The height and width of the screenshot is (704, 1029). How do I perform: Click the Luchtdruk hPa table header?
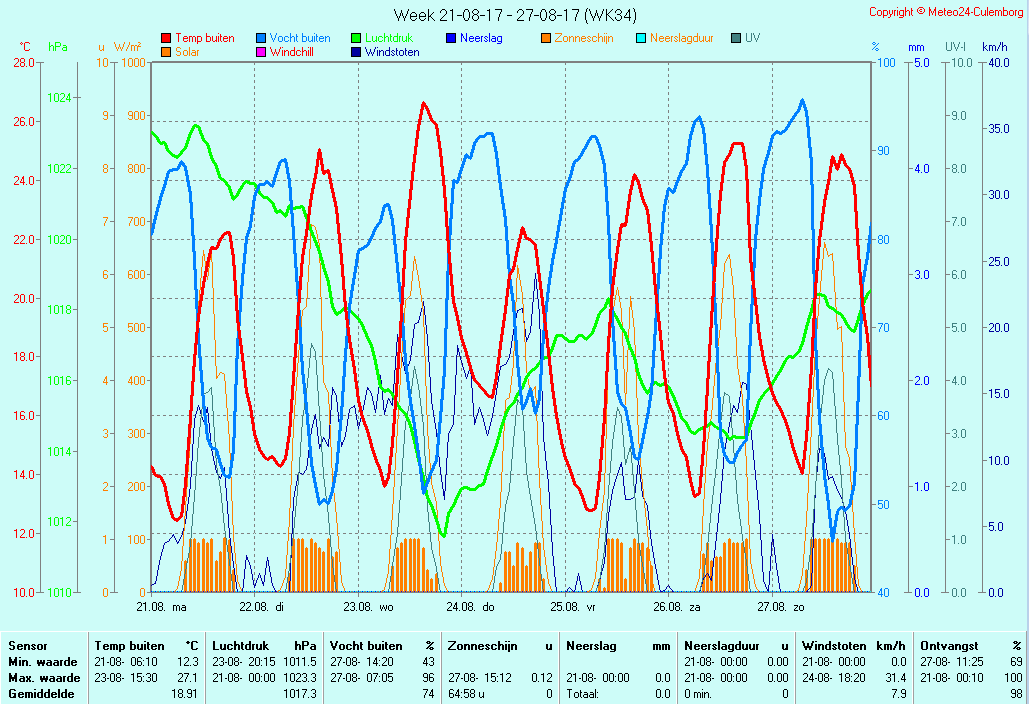point(264,646)
